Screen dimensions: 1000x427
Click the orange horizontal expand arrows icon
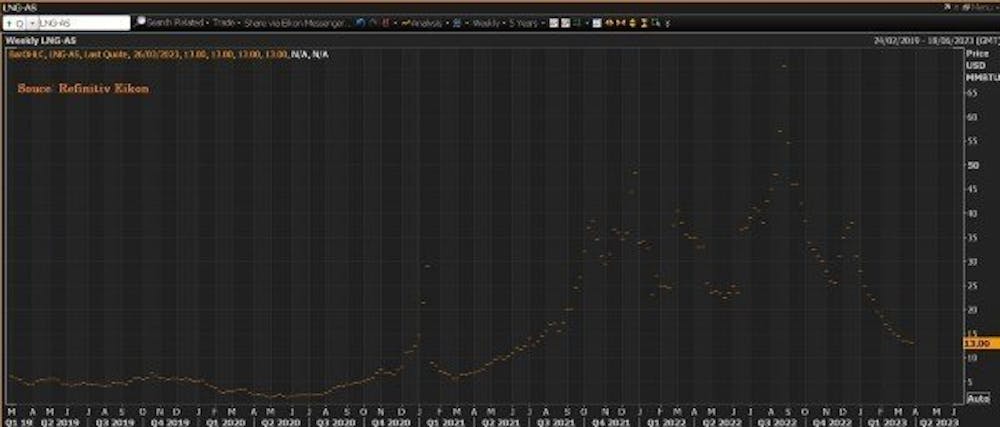tap(609, 22)
